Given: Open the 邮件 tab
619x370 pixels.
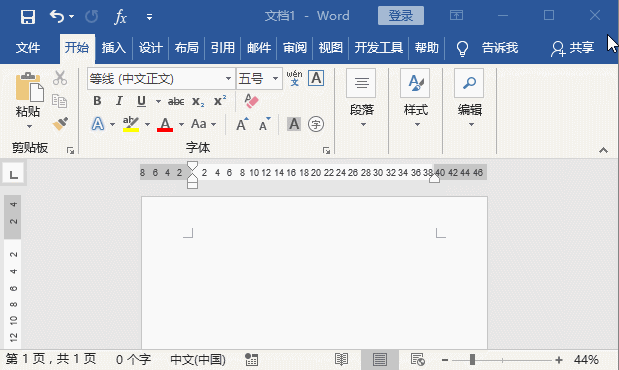Looking at the screenshot, I should click(x=259, y=48).
